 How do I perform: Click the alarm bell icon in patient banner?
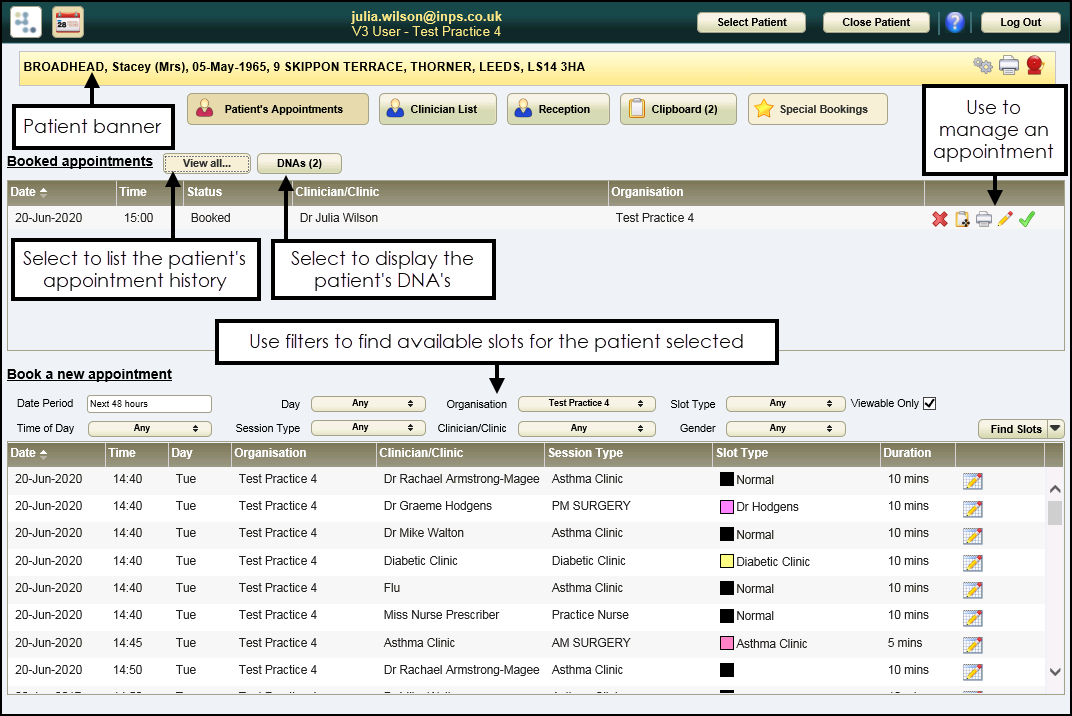(x=1035, y=66)
